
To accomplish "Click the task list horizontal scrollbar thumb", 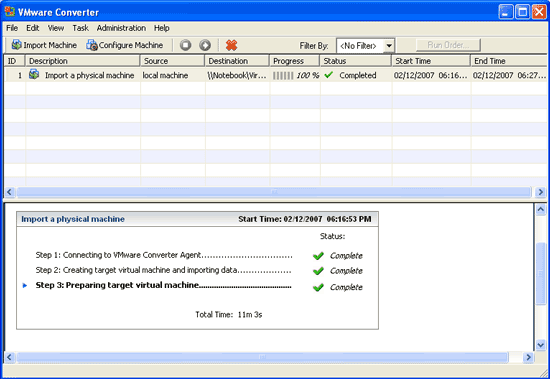I will [274, 192].
